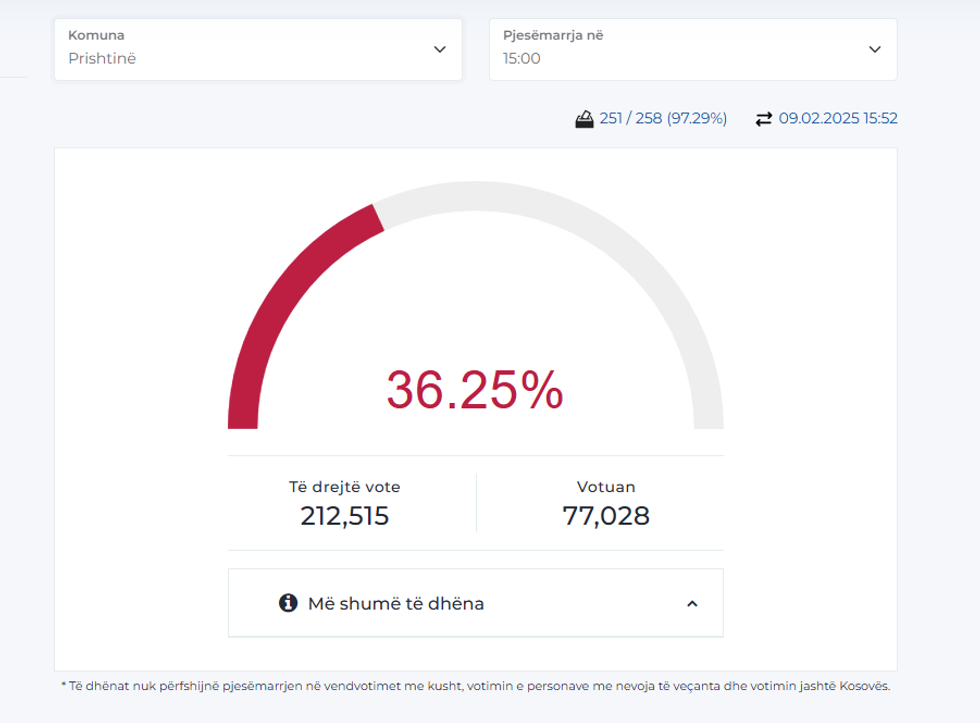Select the 251 / 258 (97.29%) polling stations count
The height and width of the screenshot is (723, 980).
click(663, 119)
